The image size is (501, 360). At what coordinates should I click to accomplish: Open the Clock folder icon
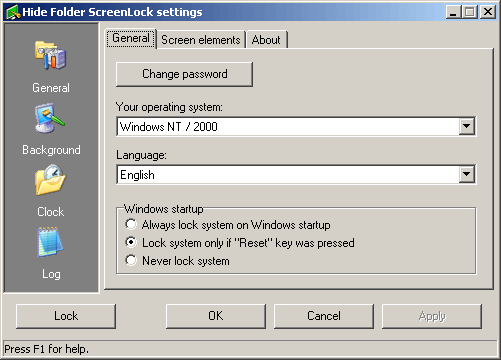click(x=50, y=180)
